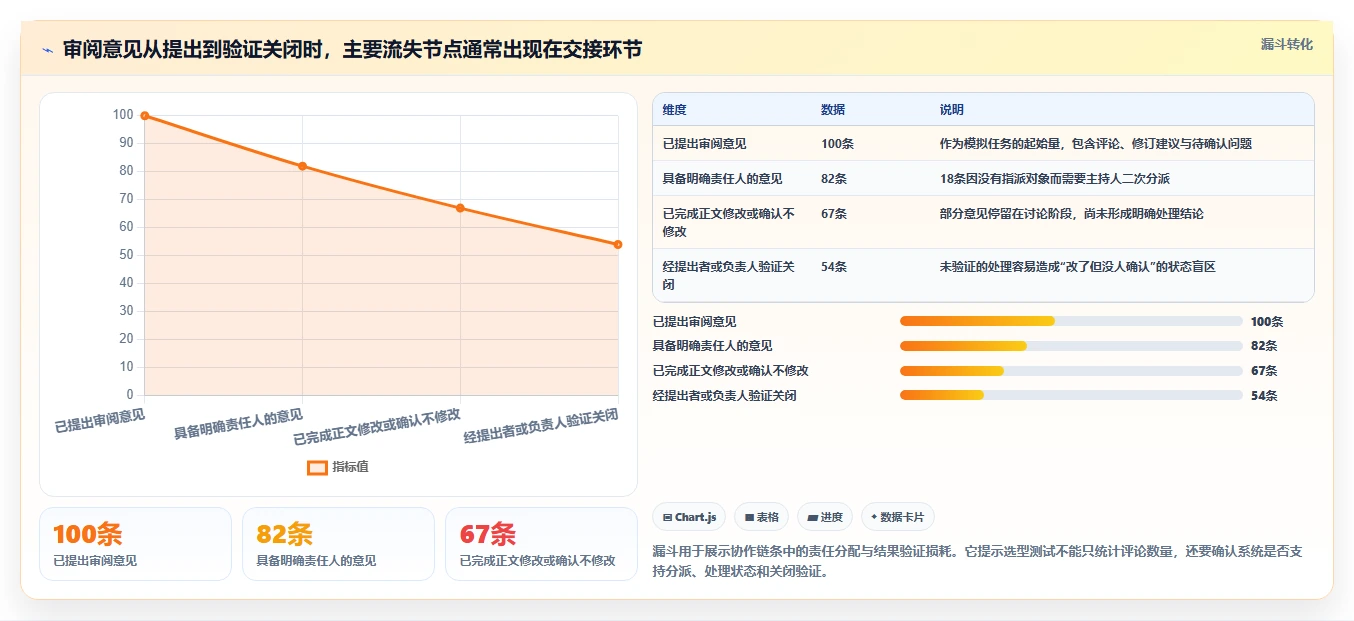
Task: Click the chart data point at 82
Action: (x=302, y=166)
